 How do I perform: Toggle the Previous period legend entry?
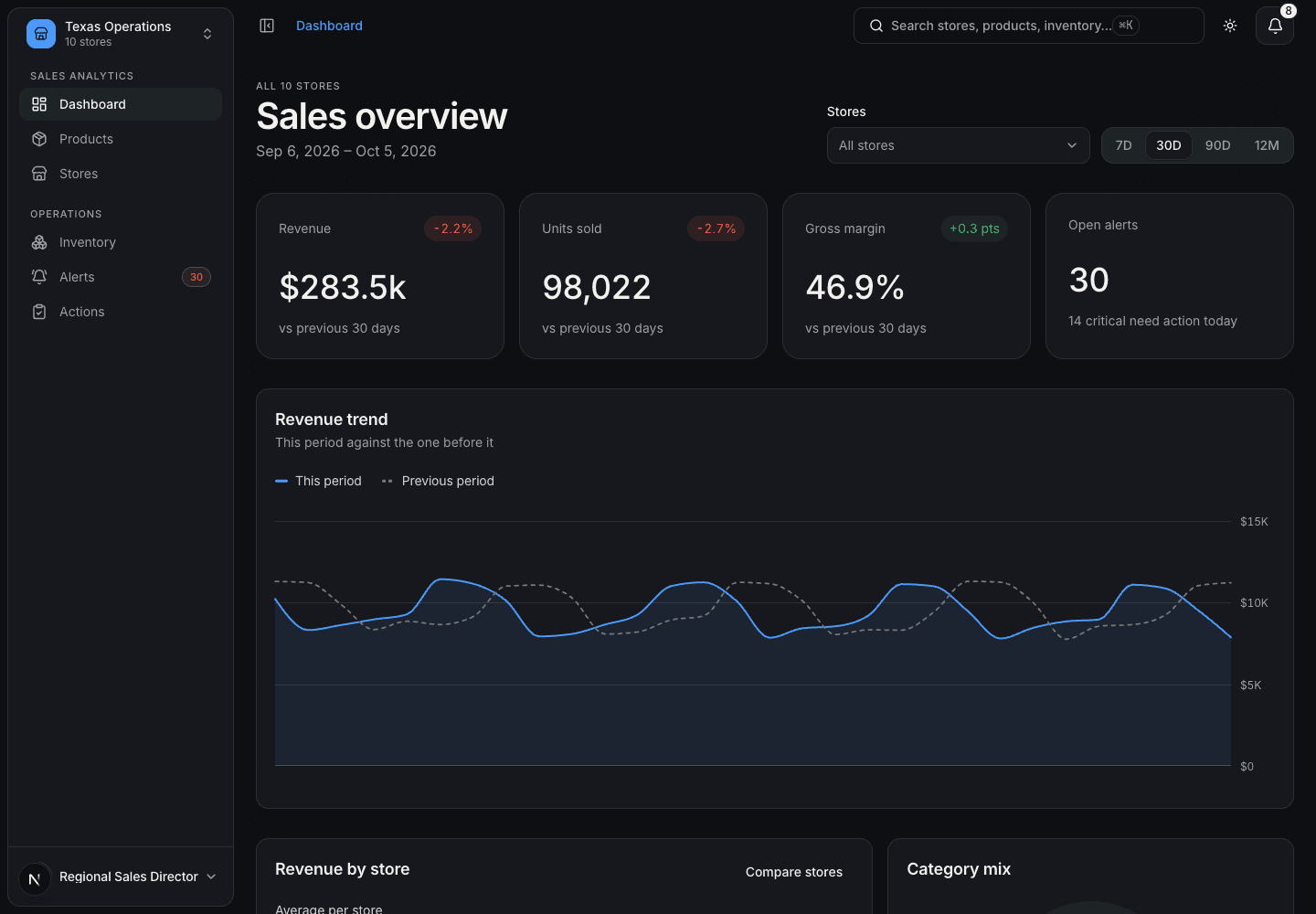coord(438,481)
